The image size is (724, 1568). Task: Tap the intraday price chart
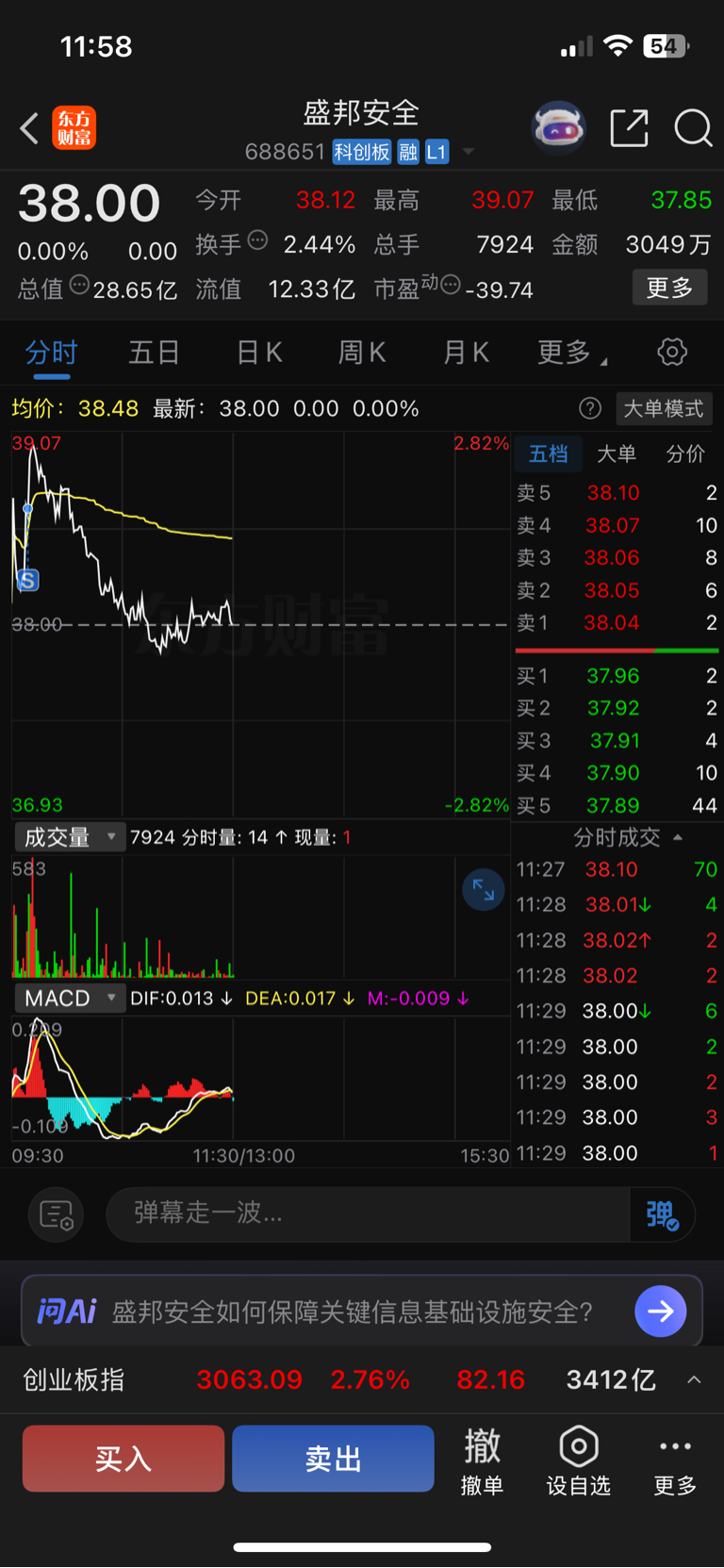[x=260, y=624]
